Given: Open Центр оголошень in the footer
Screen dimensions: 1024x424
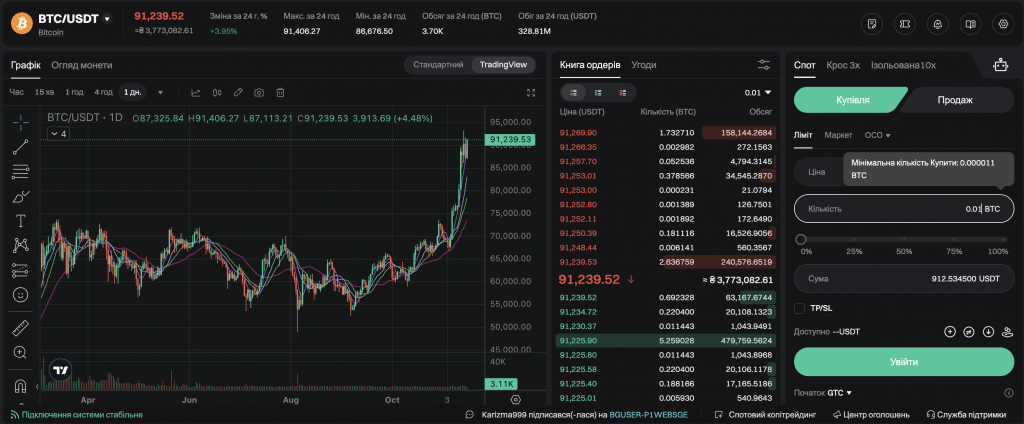Looking at the screenshot, I should pos(871,415).
